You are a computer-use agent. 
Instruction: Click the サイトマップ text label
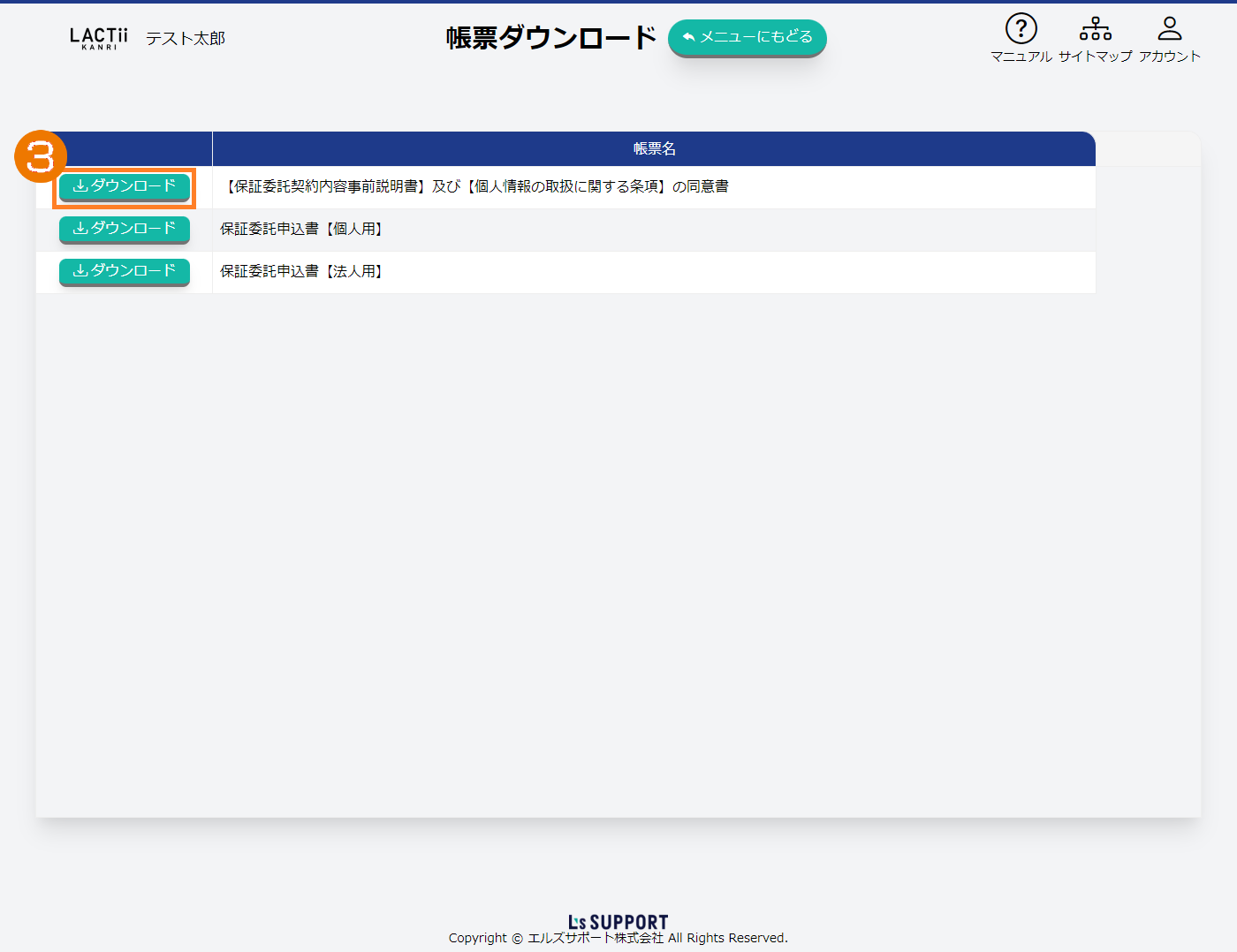point(1095,57)
